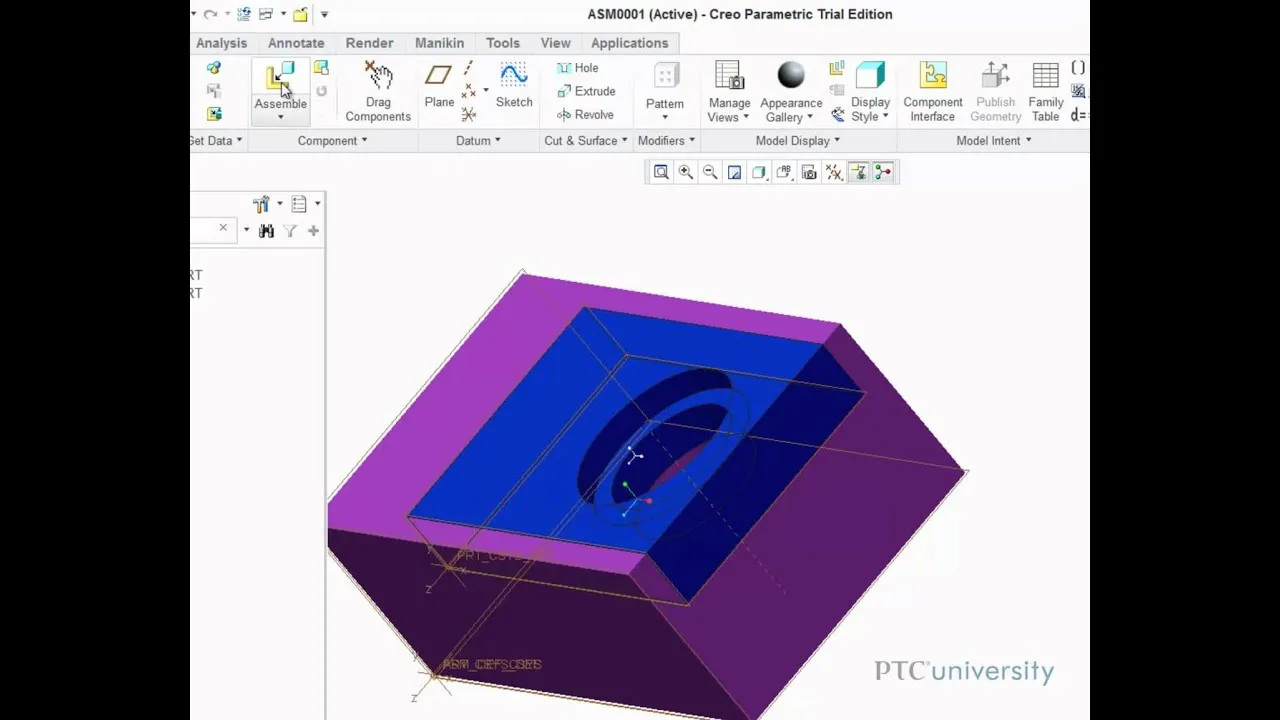Click the binoculars search icon

click(x=266, y=231)
